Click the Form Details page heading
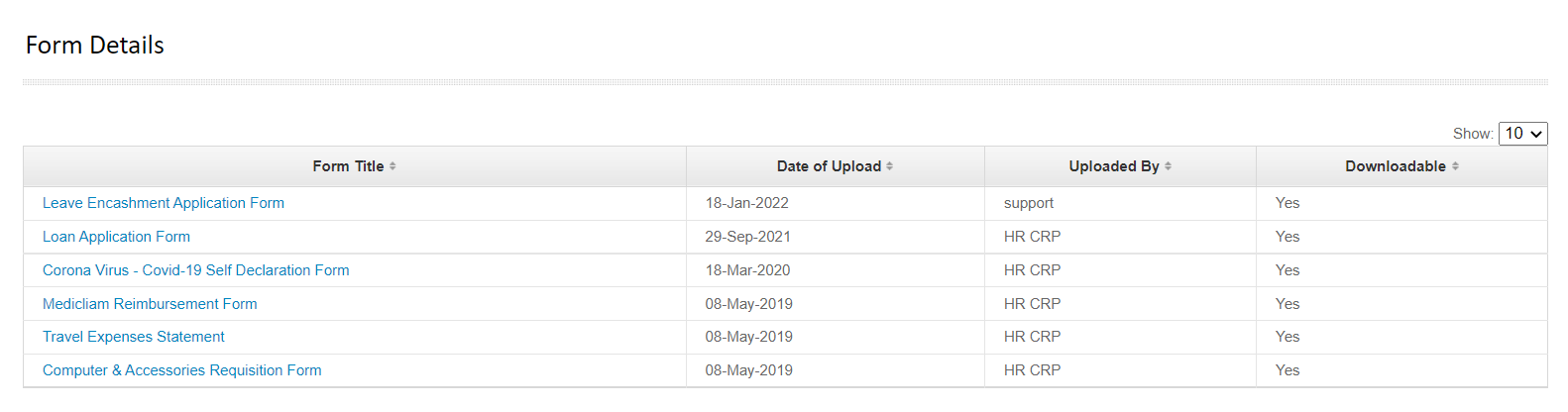 [95, 46]
